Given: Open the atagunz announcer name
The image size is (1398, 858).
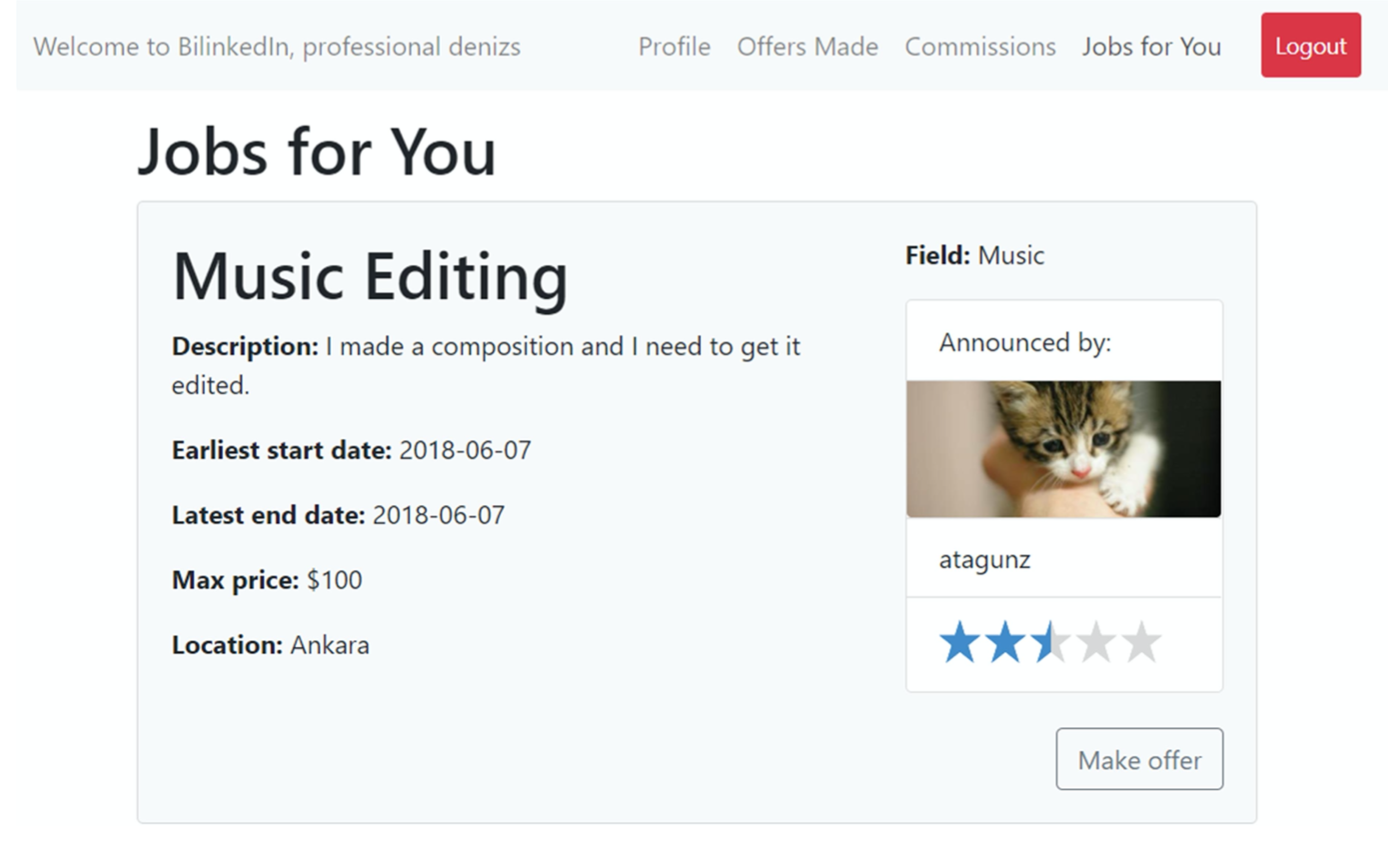Looking at the screenshot, I should 984,559.
